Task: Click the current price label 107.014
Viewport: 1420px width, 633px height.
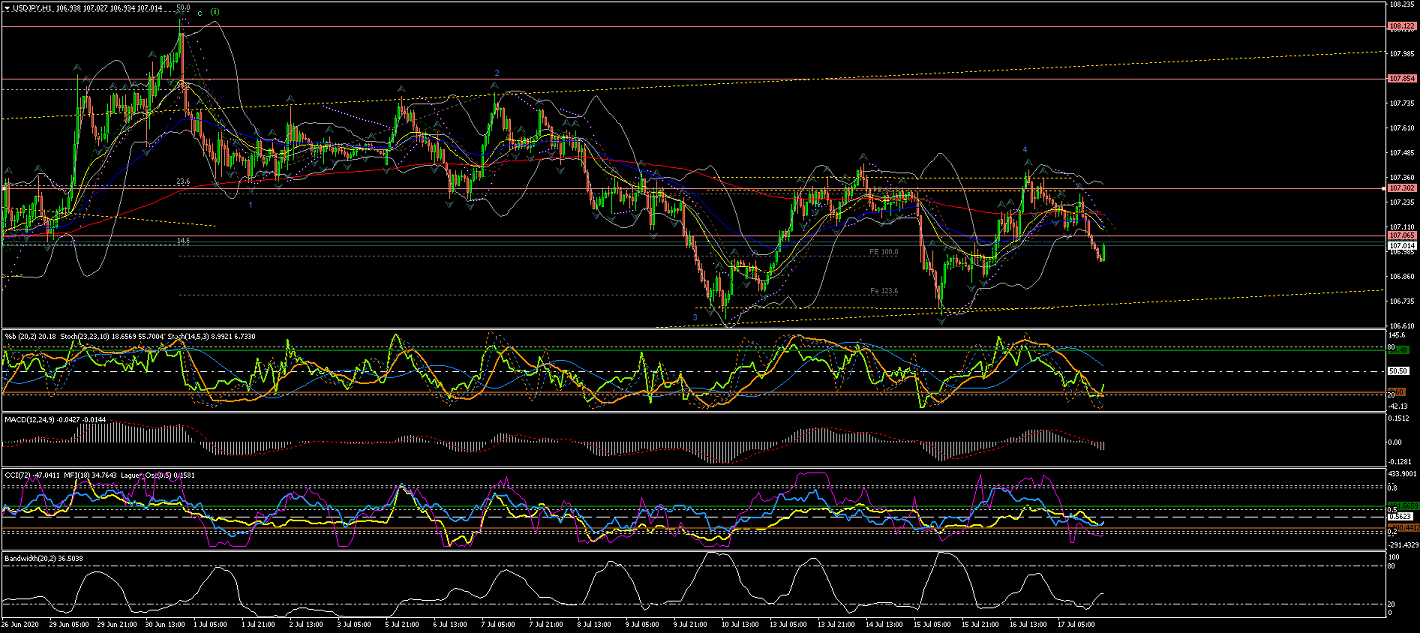Action: coord(1400,245)
